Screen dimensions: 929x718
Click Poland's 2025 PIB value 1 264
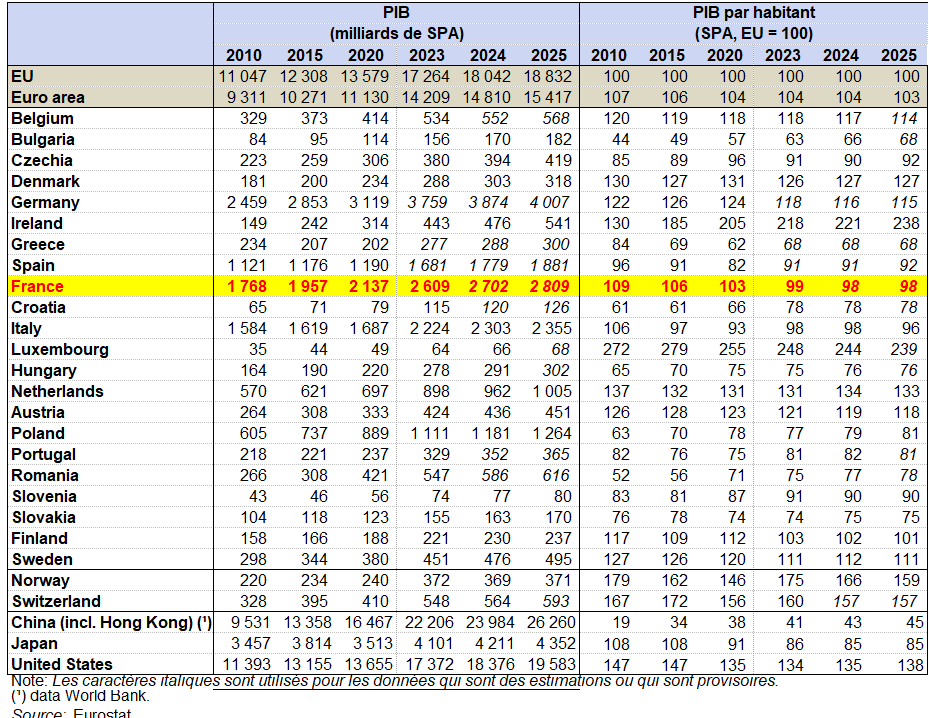(552, 434)
